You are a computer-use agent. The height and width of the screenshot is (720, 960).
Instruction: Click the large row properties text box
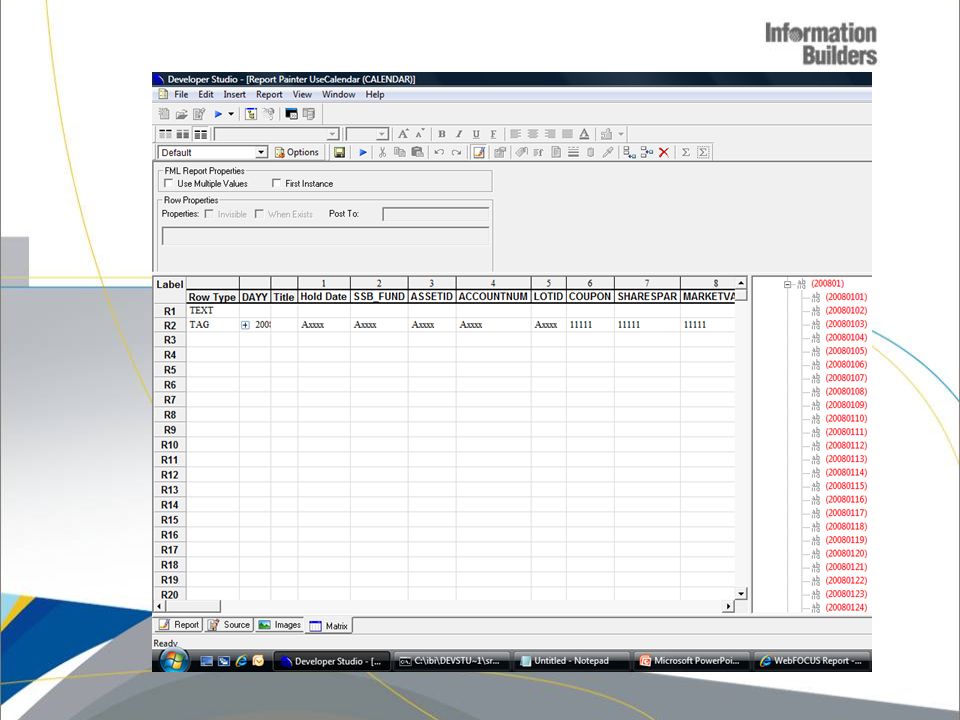point(326,236)
